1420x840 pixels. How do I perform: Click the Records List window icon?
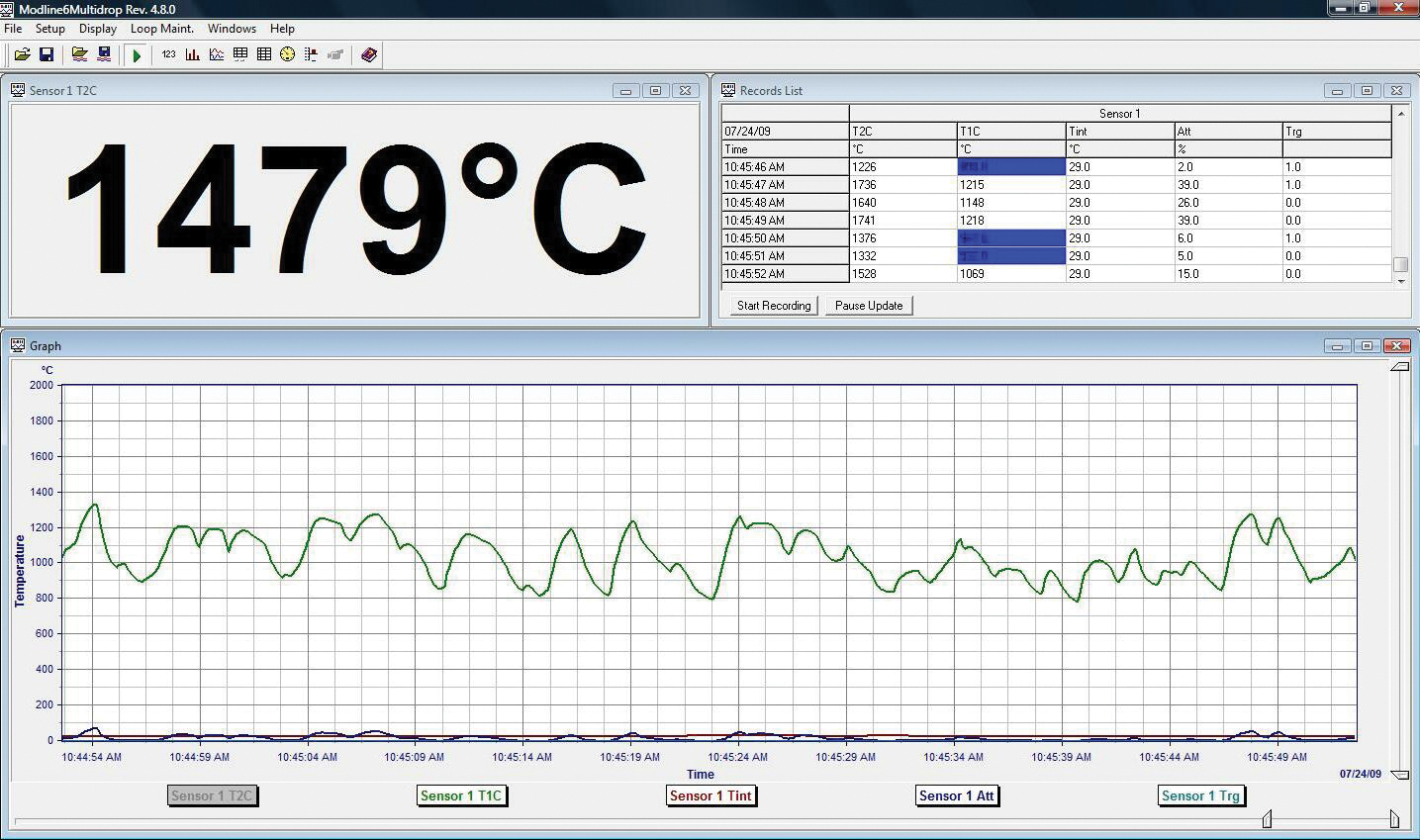pos(728,90)
